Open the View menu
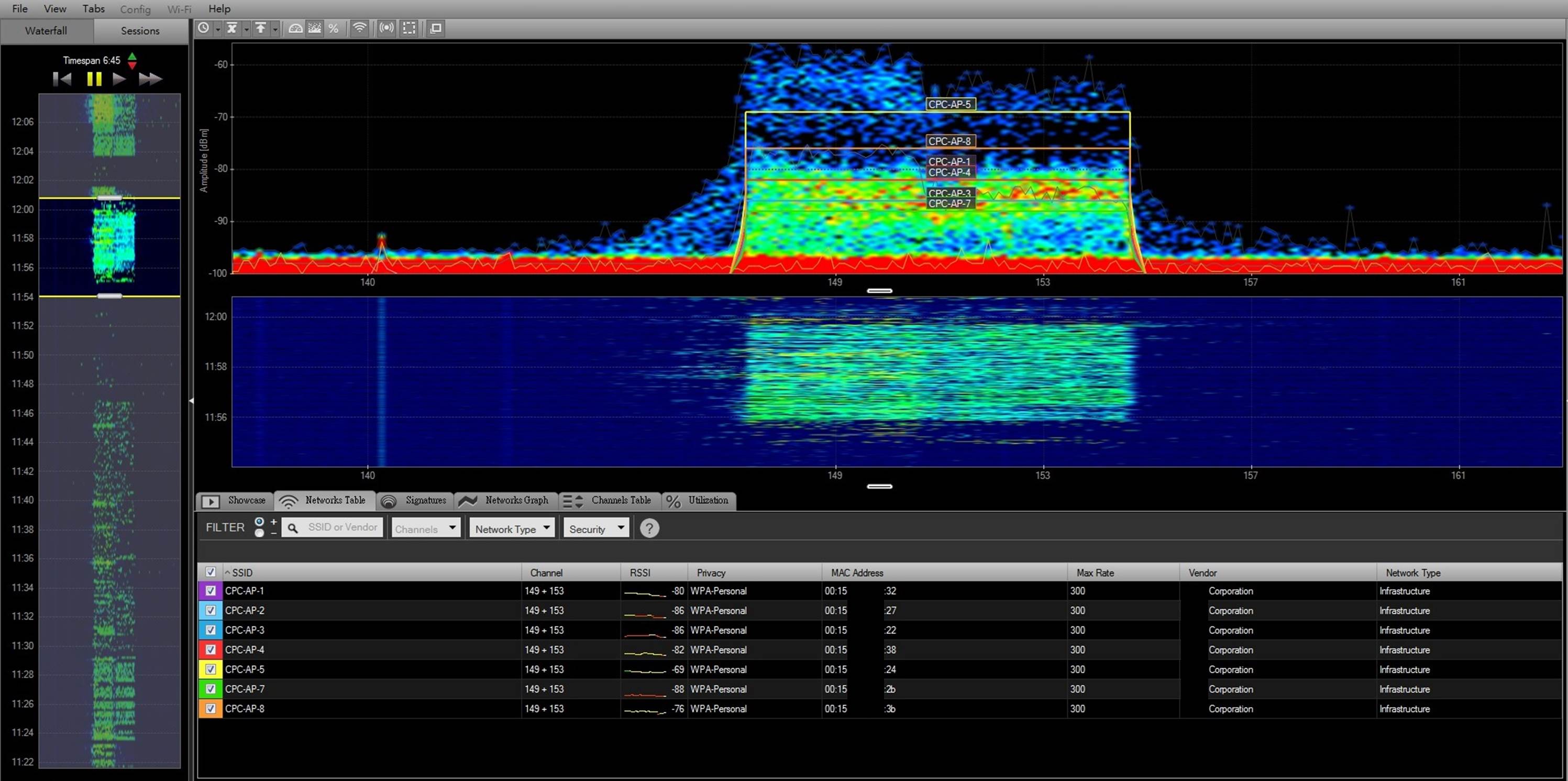1568x781 pixels. (55, 8)
